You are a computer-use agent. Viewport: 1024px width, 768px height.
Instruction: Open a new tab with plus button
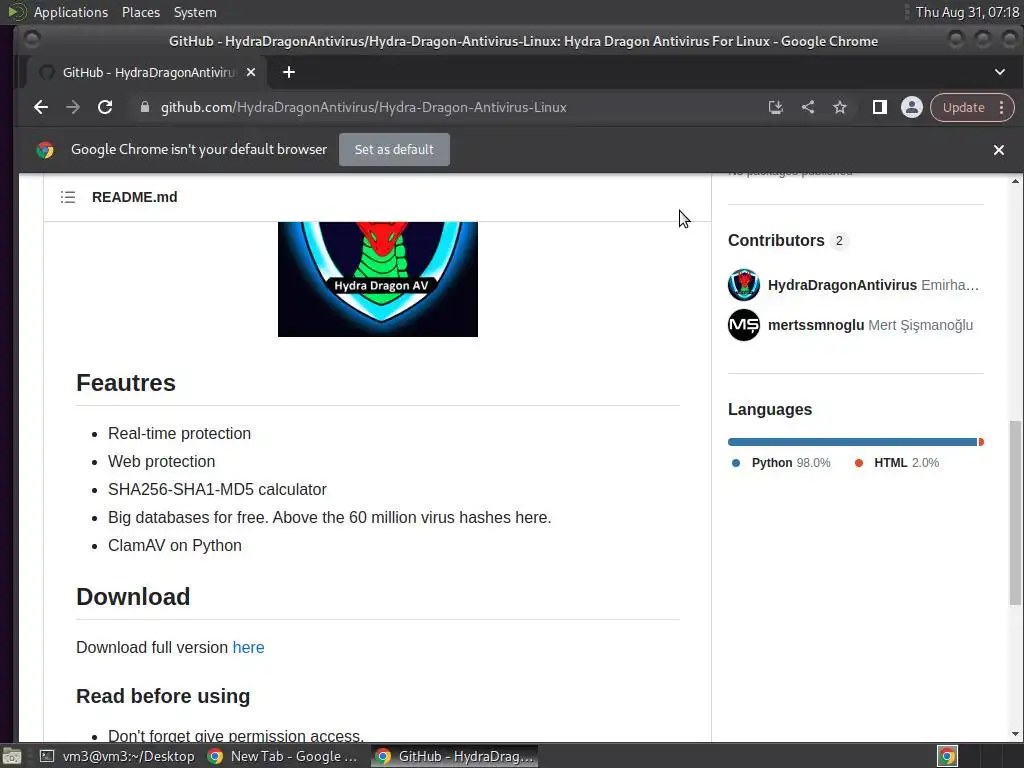click(289, 72)
